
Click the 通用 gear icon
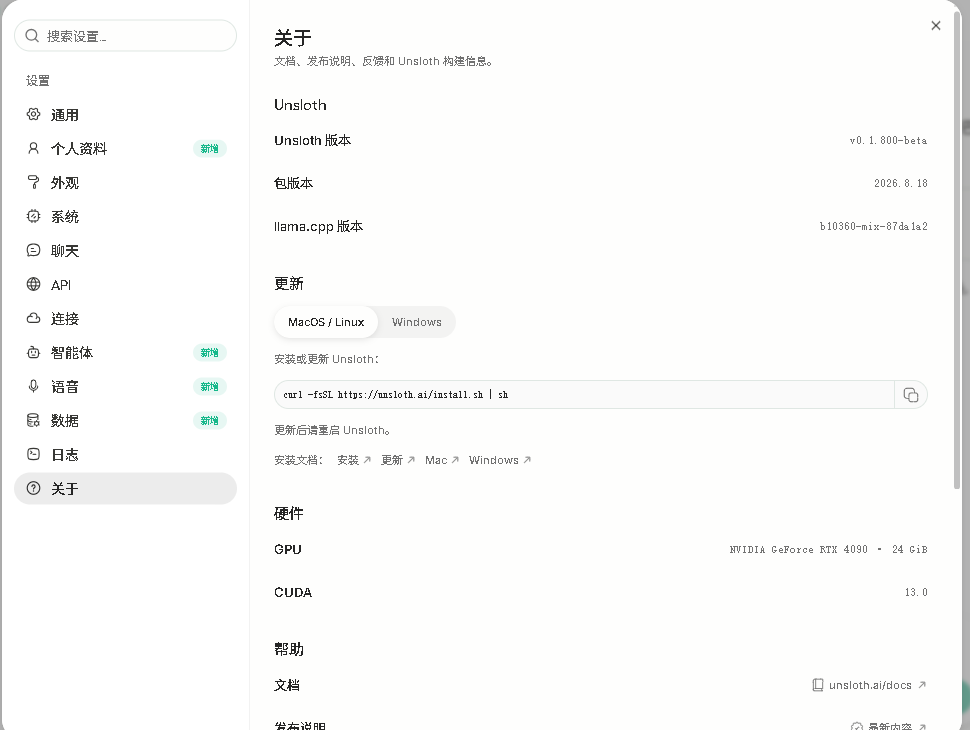point(33,114)
